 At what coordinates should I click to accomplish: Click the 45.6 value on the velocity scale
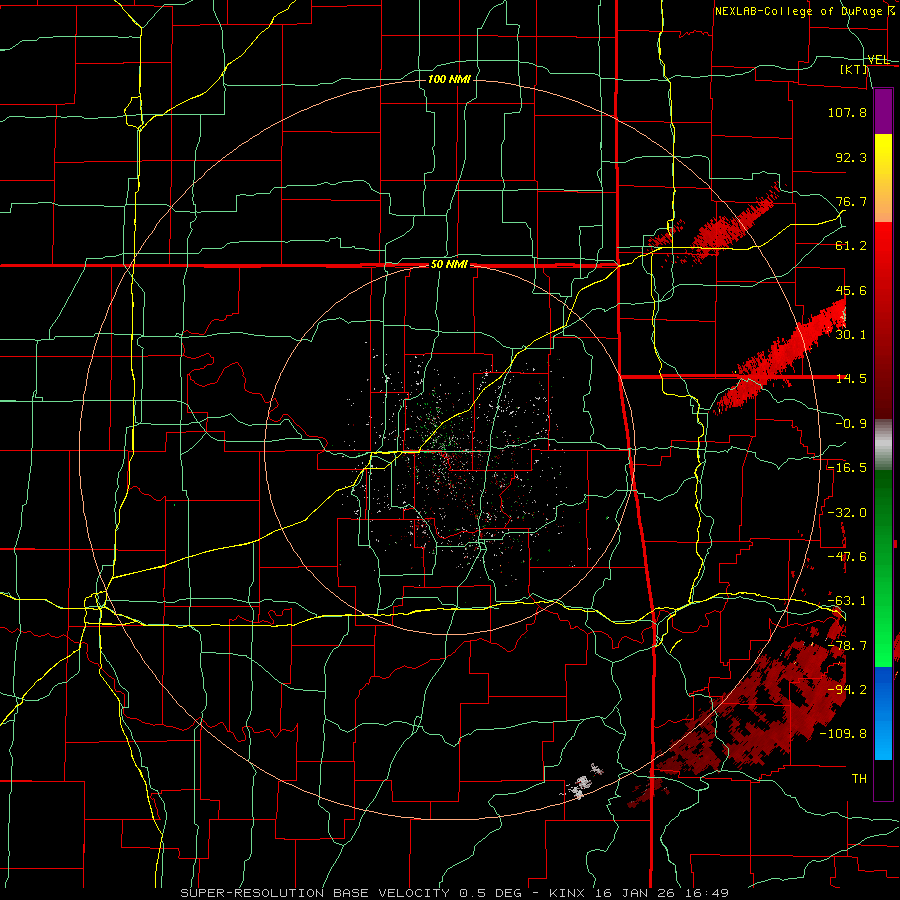coord(851,290)
